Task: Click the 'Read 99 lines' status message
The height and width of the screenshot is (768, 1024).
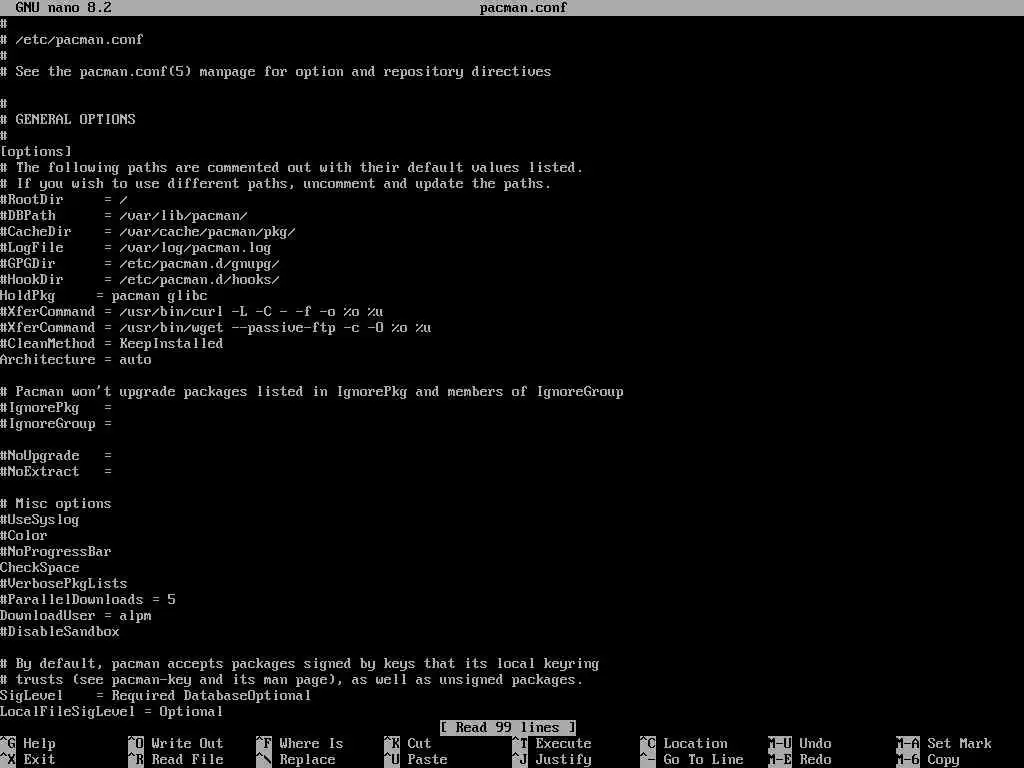Action: pos(508,728)
